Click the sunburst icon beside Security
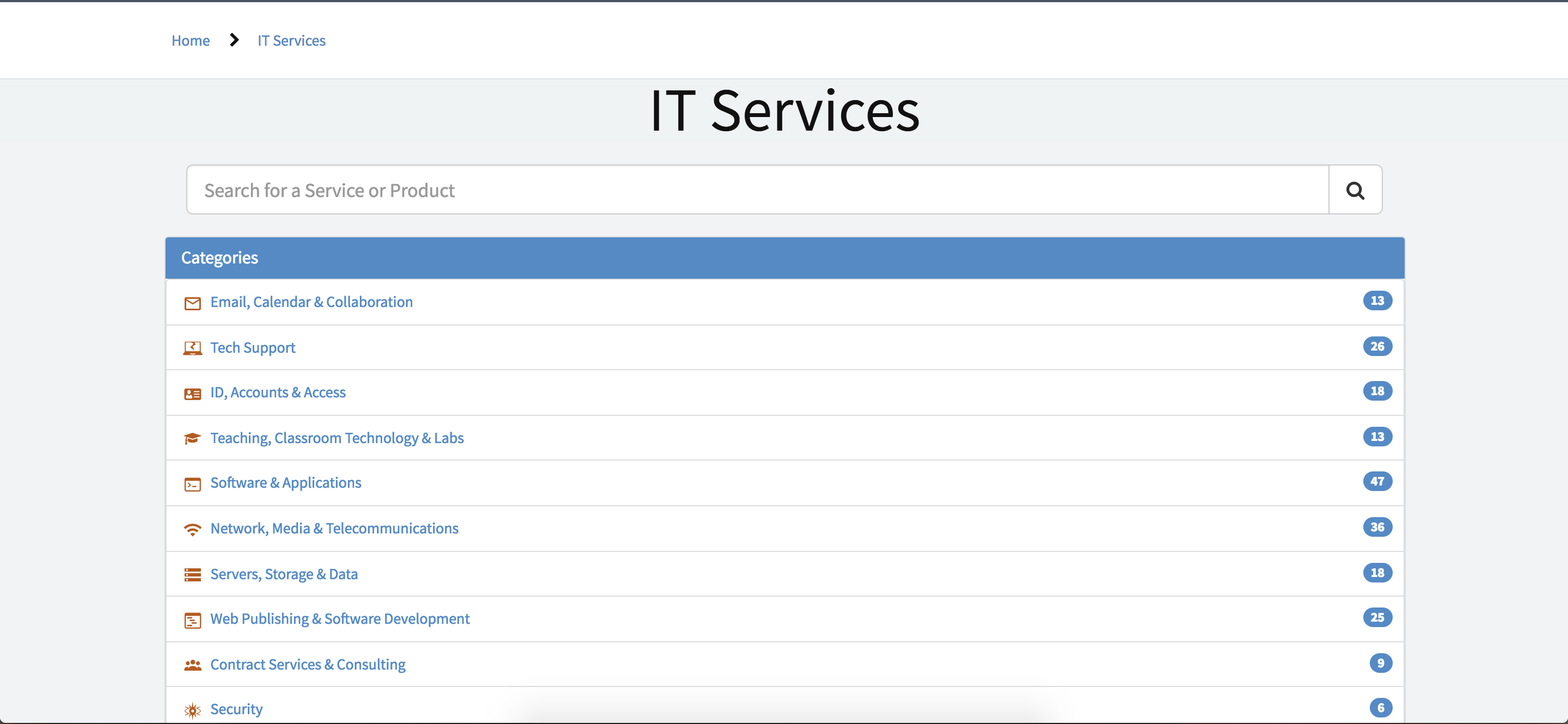 tap(192, 709)
